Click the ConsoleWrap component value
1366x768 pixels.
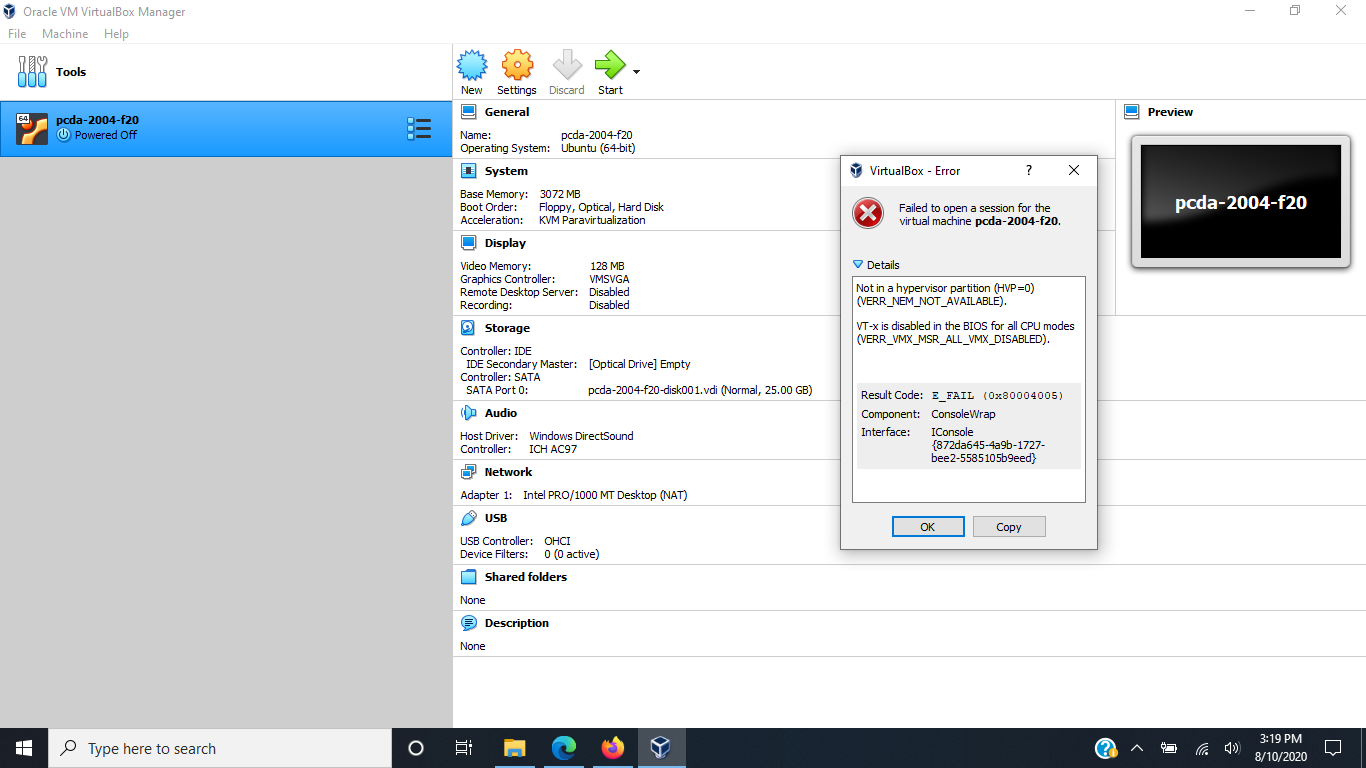coord(963,414)
